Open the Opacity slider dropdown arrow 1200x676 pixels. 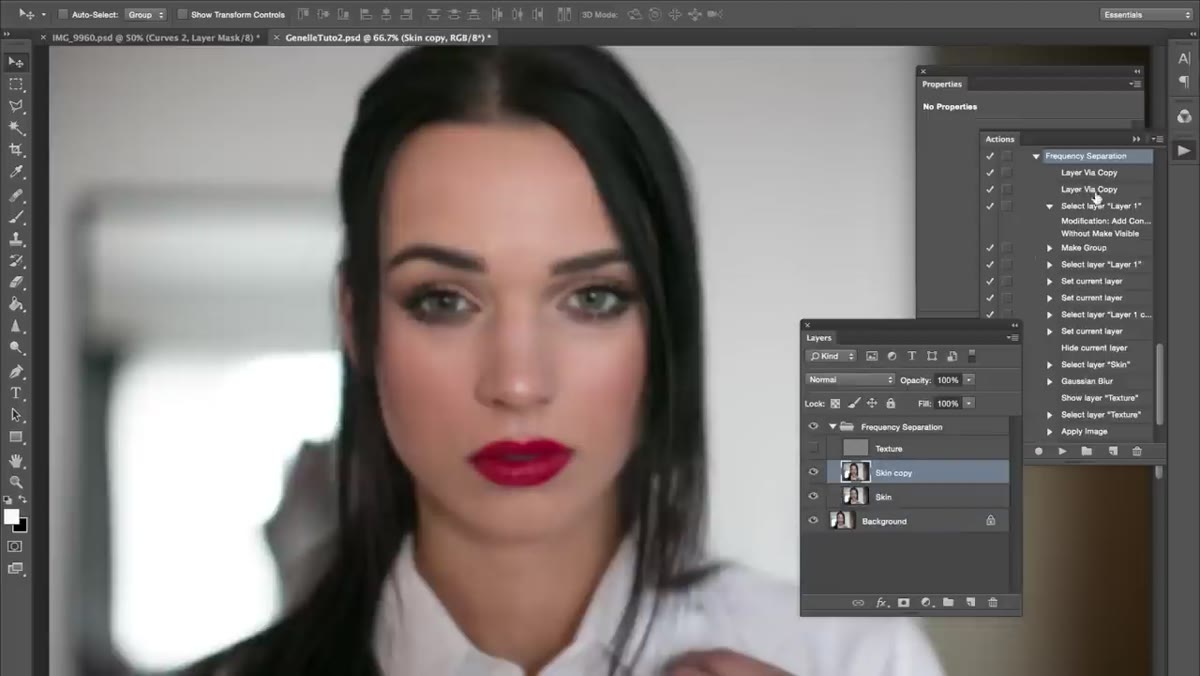(969, 380)
